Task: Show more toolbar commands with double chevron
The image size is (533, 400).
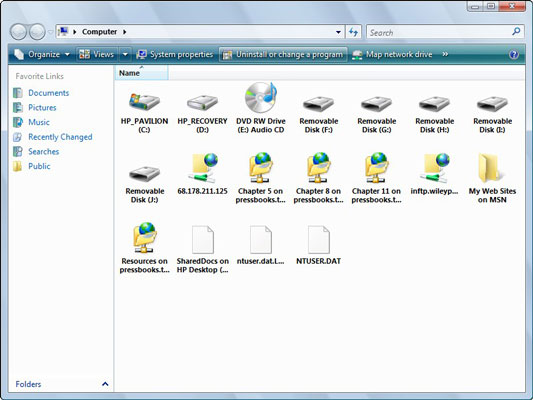Action: tap(445, 54)
